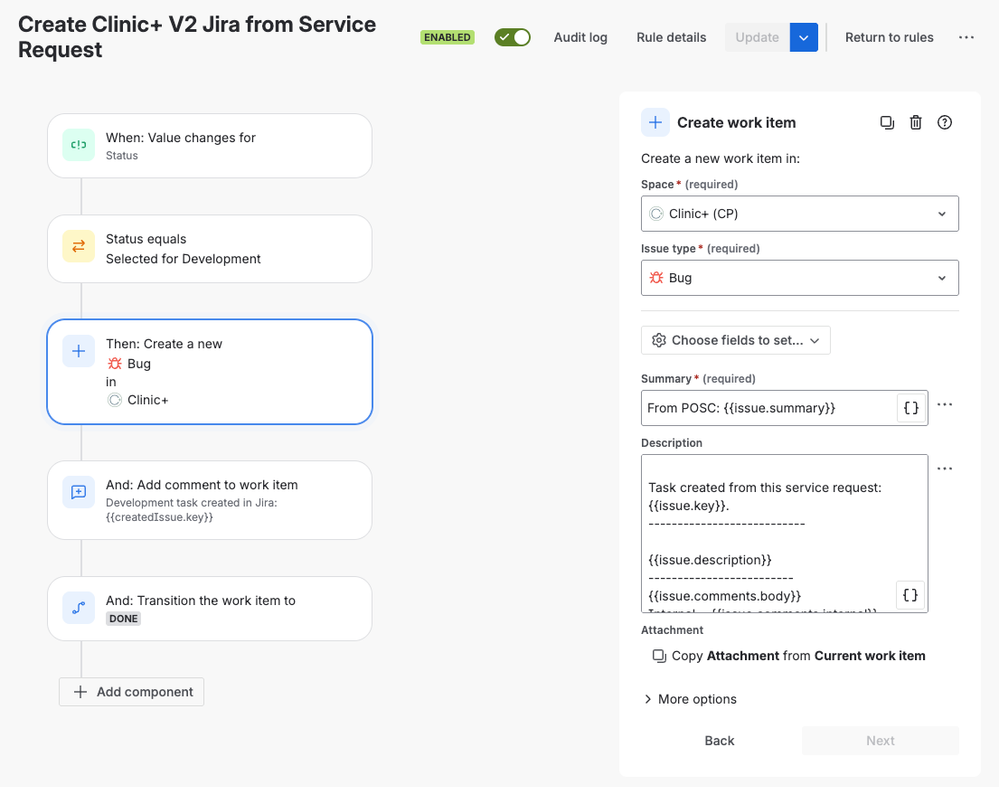Click the Update button
The image size is (999, 787).
tap(757, 38)
